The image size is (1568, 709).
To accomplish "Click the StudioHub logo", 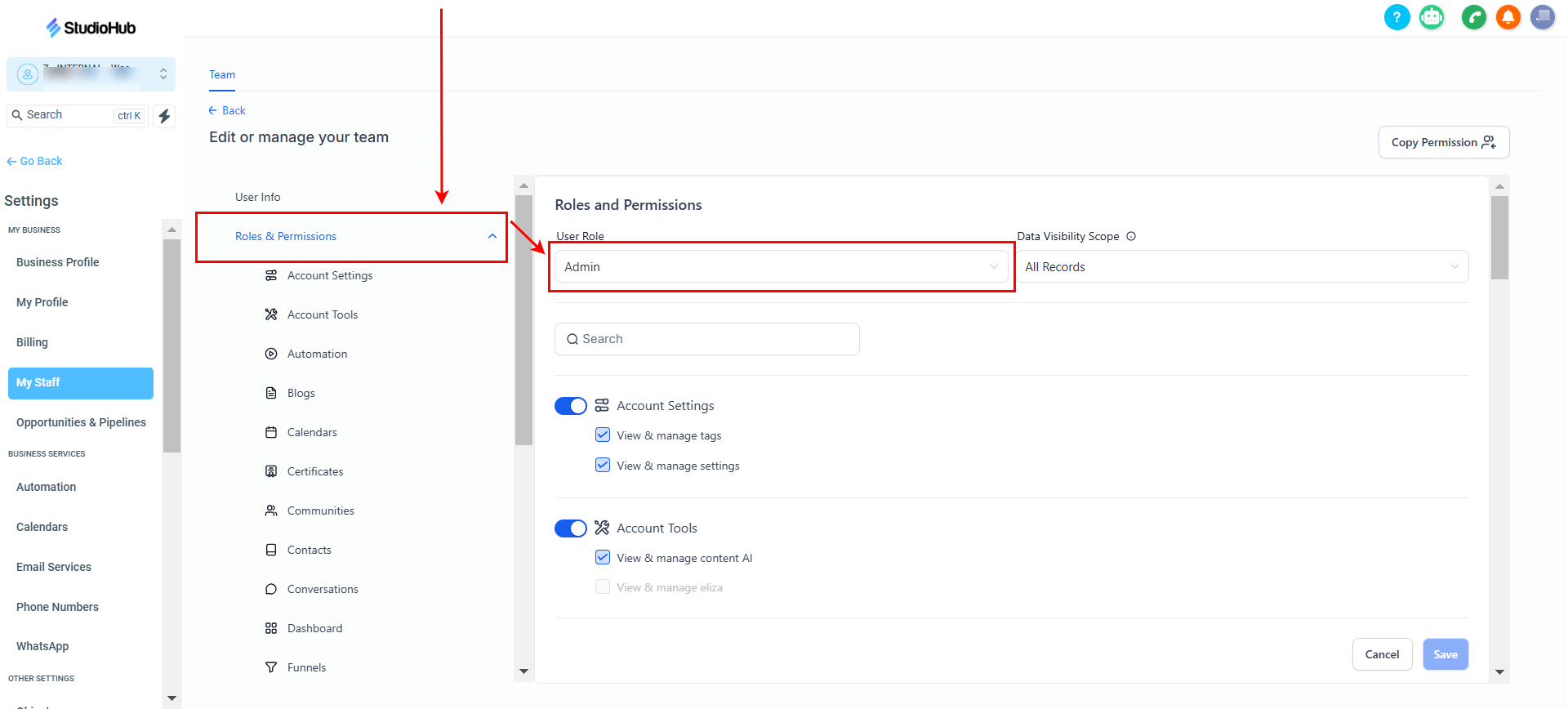I will pyautogui.click(x=91, y=28).
